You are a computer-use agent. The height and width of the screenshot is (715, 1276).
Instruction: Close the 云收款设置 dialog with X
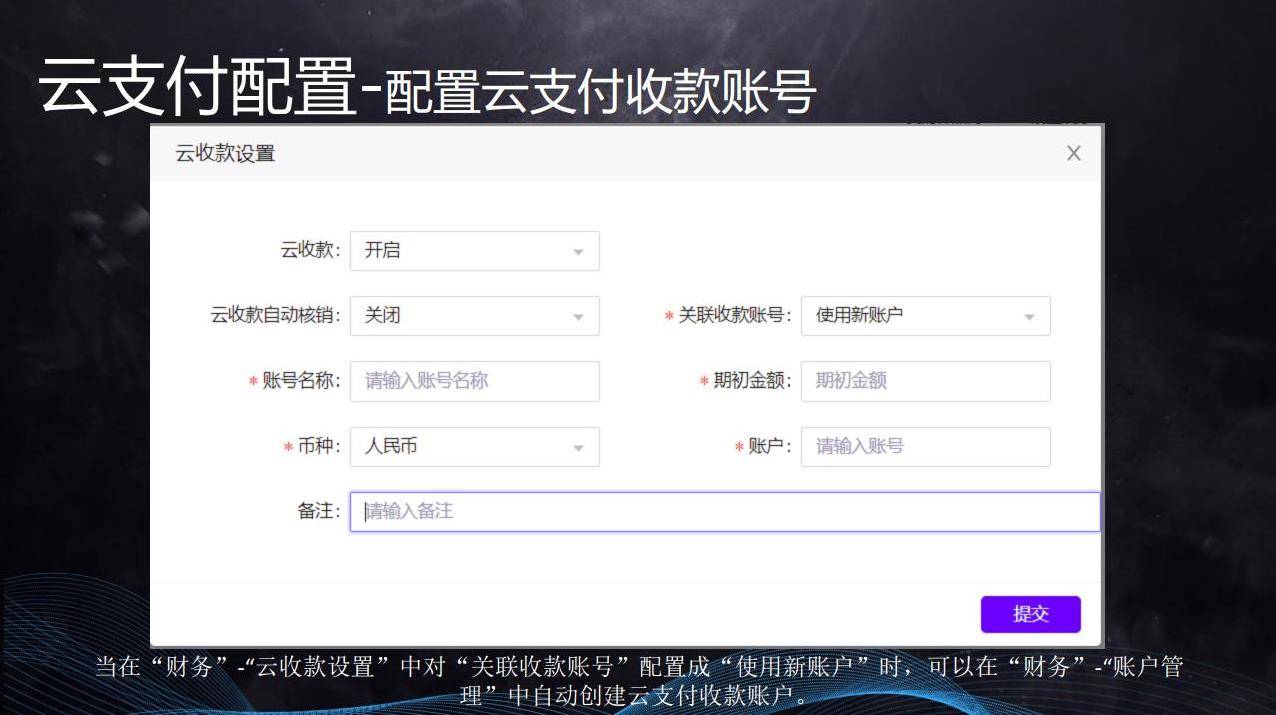pyautogui.click(x=1073, y=153)
